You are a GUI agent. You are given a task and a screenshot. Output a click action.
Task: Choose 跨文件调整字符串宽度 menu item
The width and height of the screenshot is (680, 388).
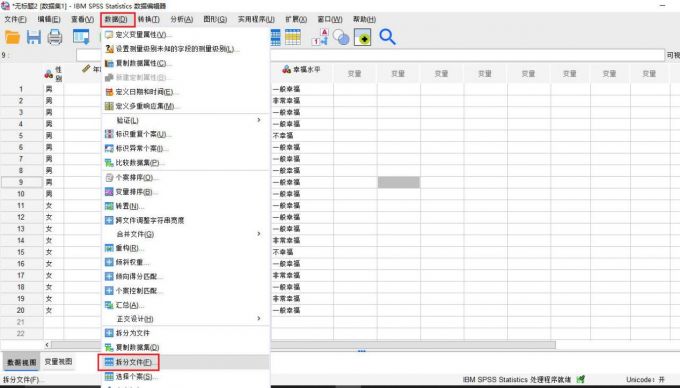pyautogui.click(x=186, y=220)
